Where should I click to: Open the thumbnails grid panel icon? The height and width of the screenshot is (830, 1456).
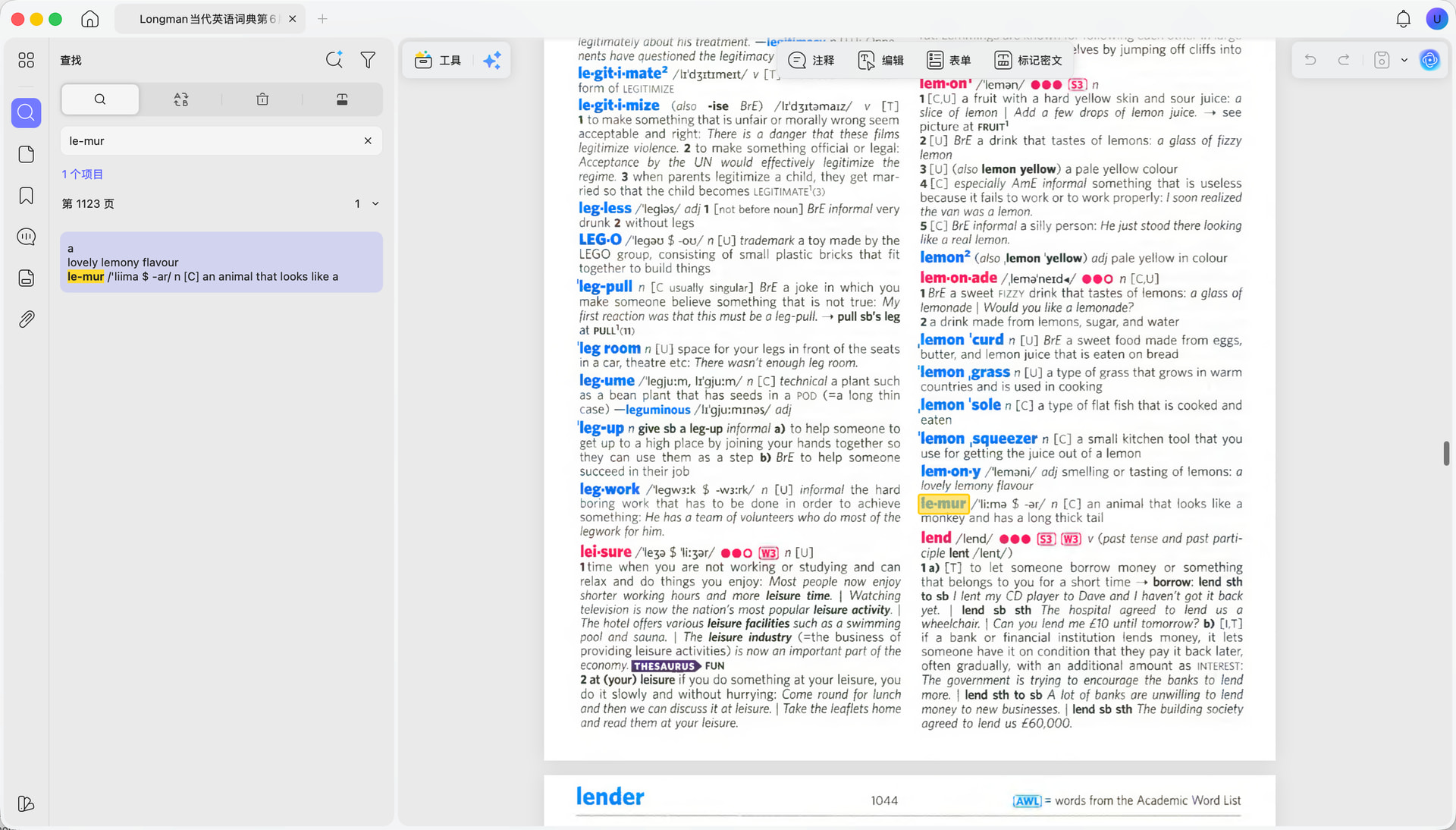26,60
